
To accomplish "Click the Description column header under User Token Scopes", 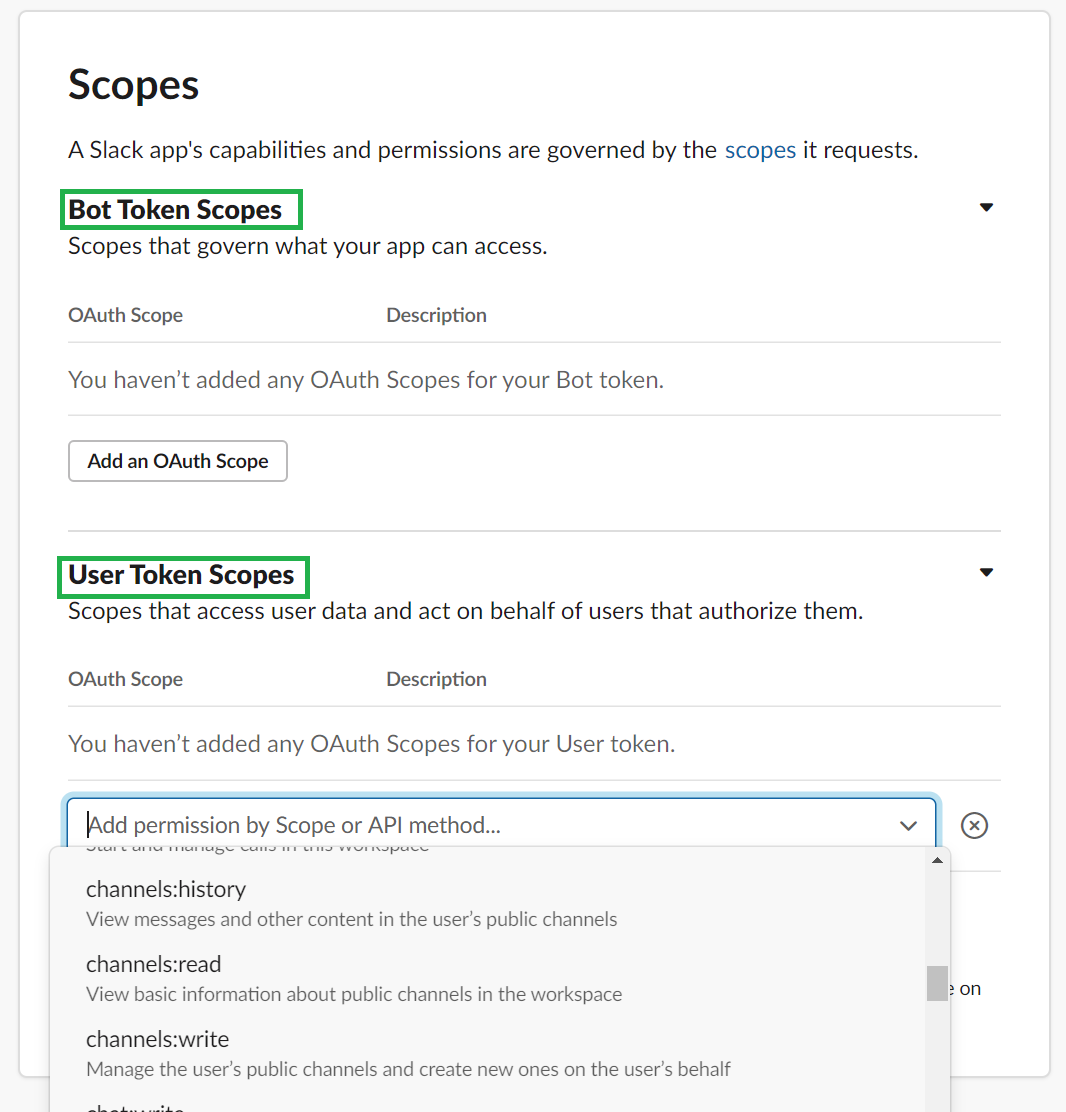I will 436,678.
